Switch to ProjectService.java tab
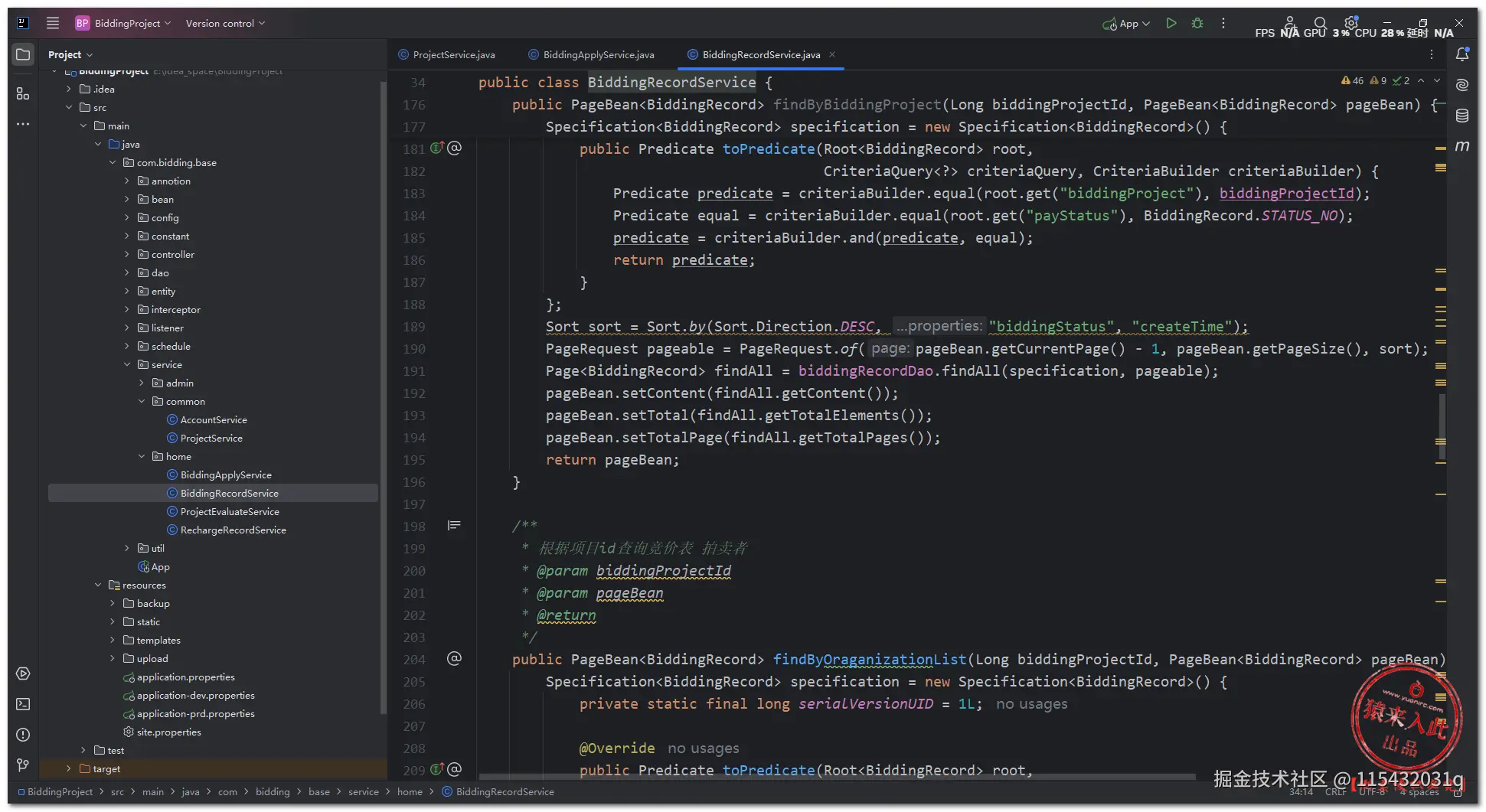This screenshot has width=1486, height=812. (x=447, y=54)
